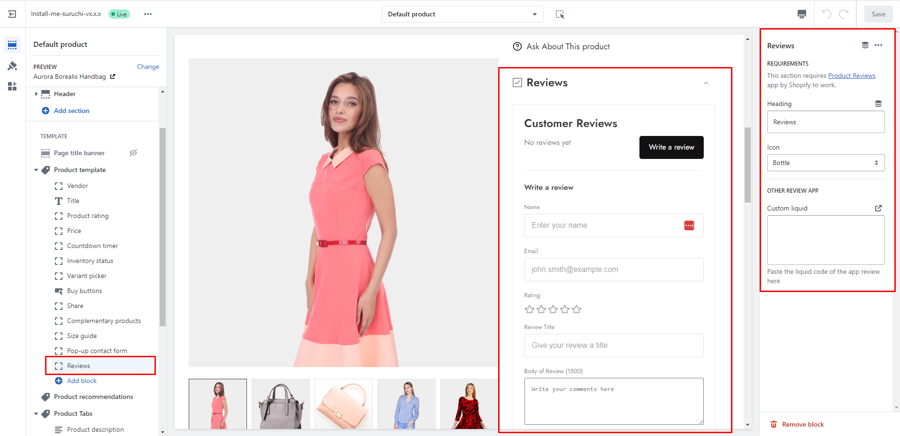Select the Size guide block
This screenshot has width=900, height=436.
coord(82,336)
